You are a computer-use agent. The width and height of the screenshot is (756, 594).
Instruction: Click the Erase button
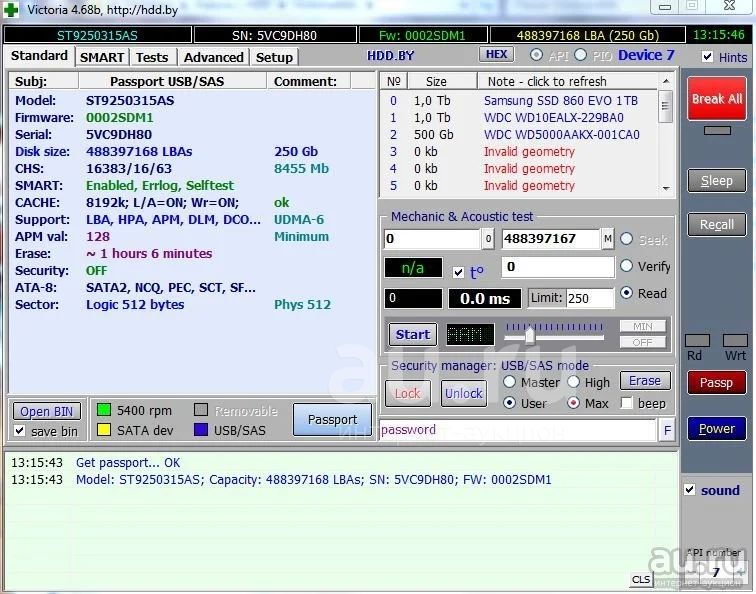[645, 380]
